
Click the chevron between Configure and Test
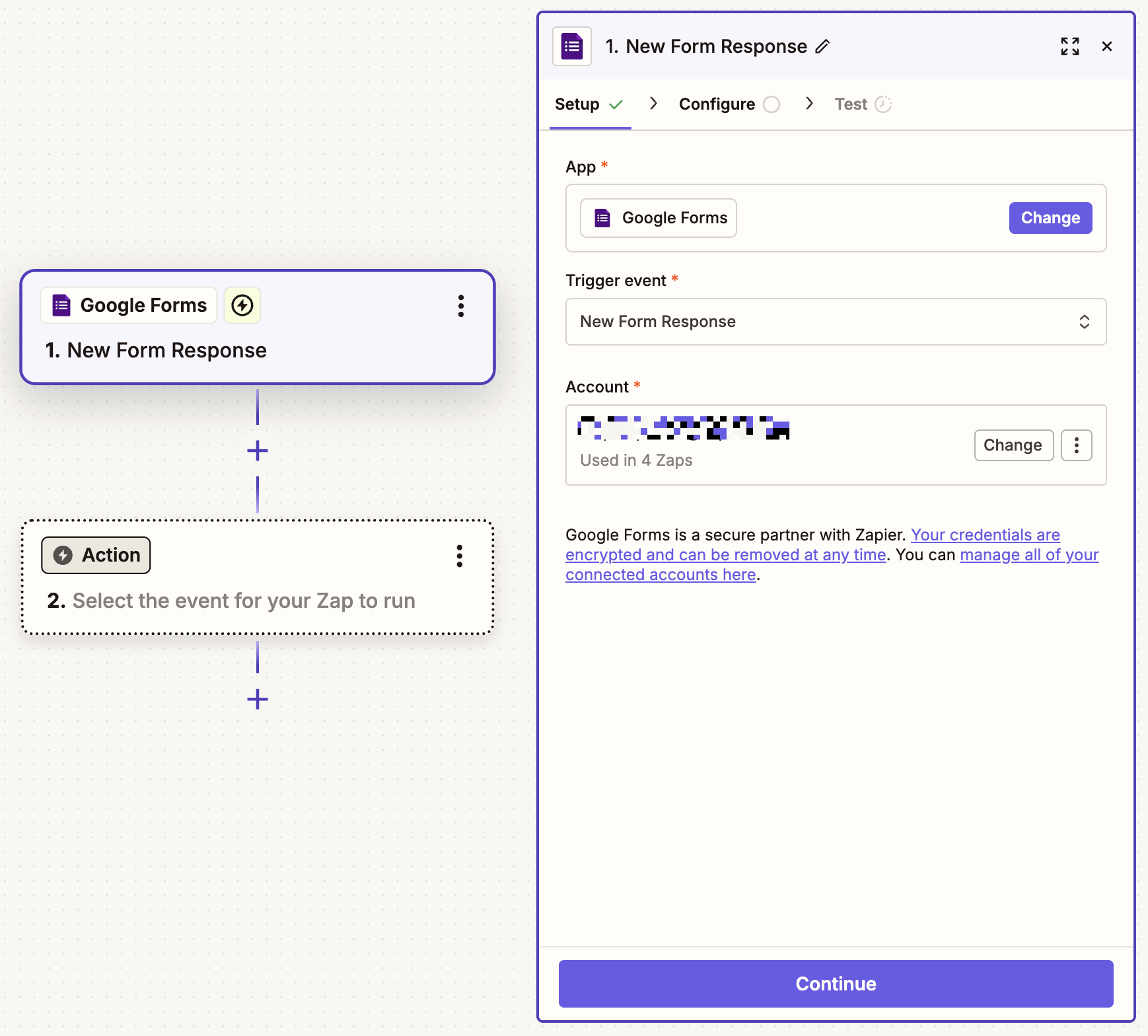(809, 103)
